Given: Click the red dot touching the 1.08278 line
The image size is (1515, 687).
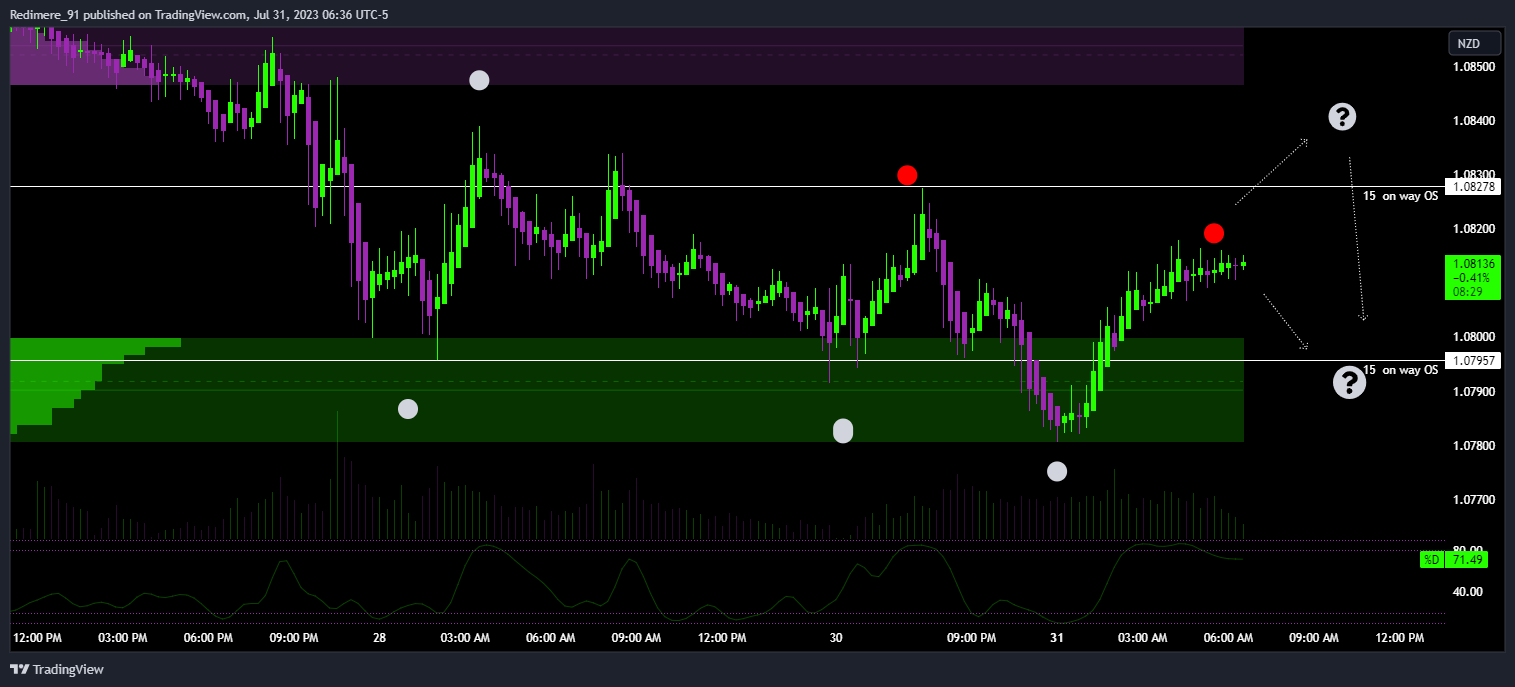Looking at the screenshot, I should click(x=907, y=175).
